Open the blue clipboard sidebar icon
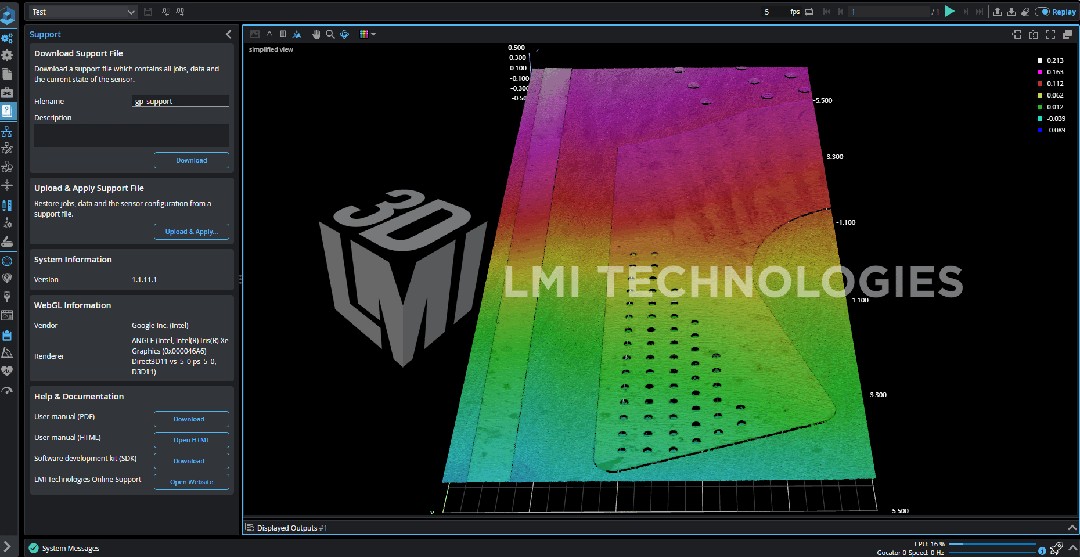The height and width of the screenshot is (557, 1080). pos(8,335)
